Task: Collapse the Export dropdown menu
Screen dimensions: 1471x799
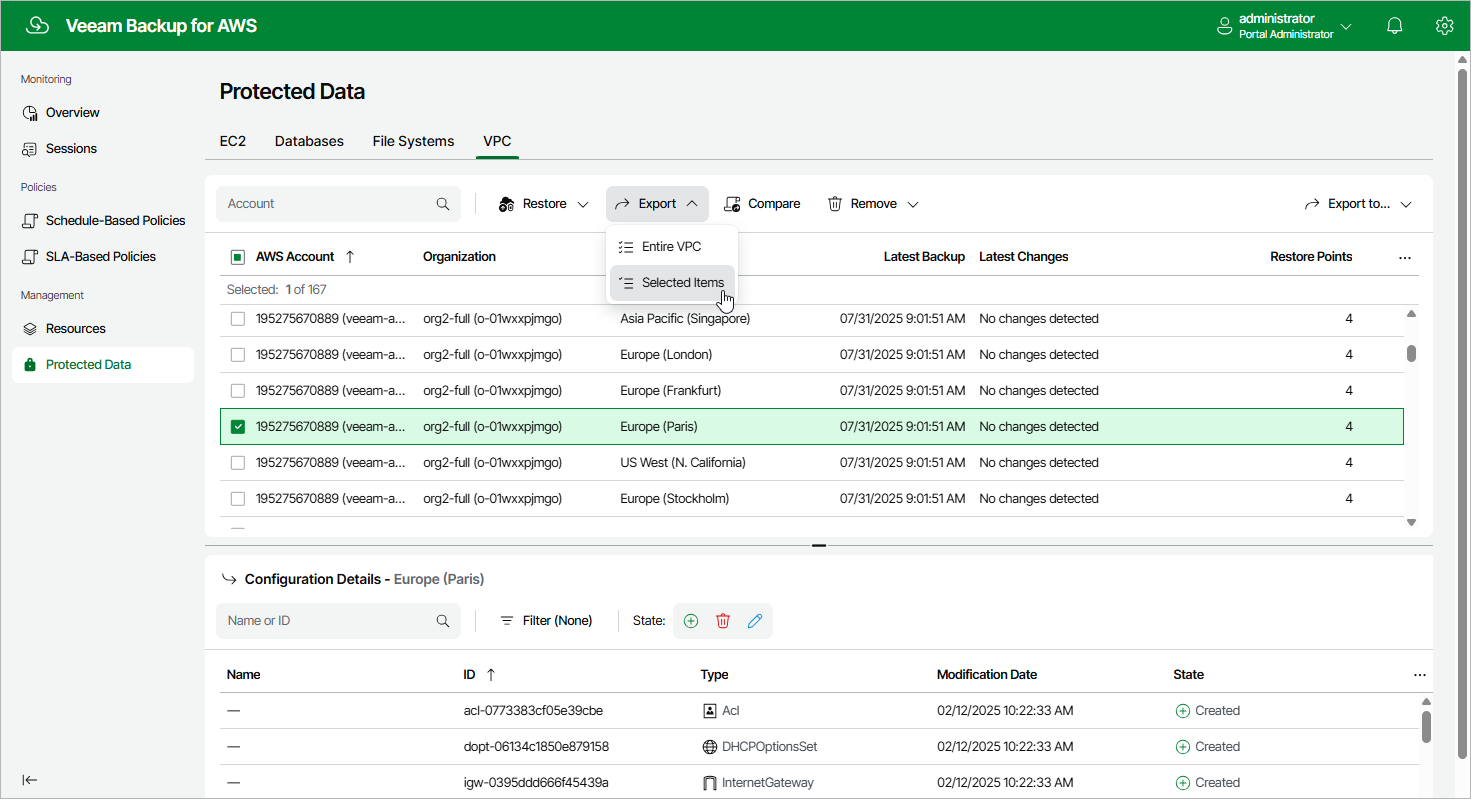Action: [657, 204]
